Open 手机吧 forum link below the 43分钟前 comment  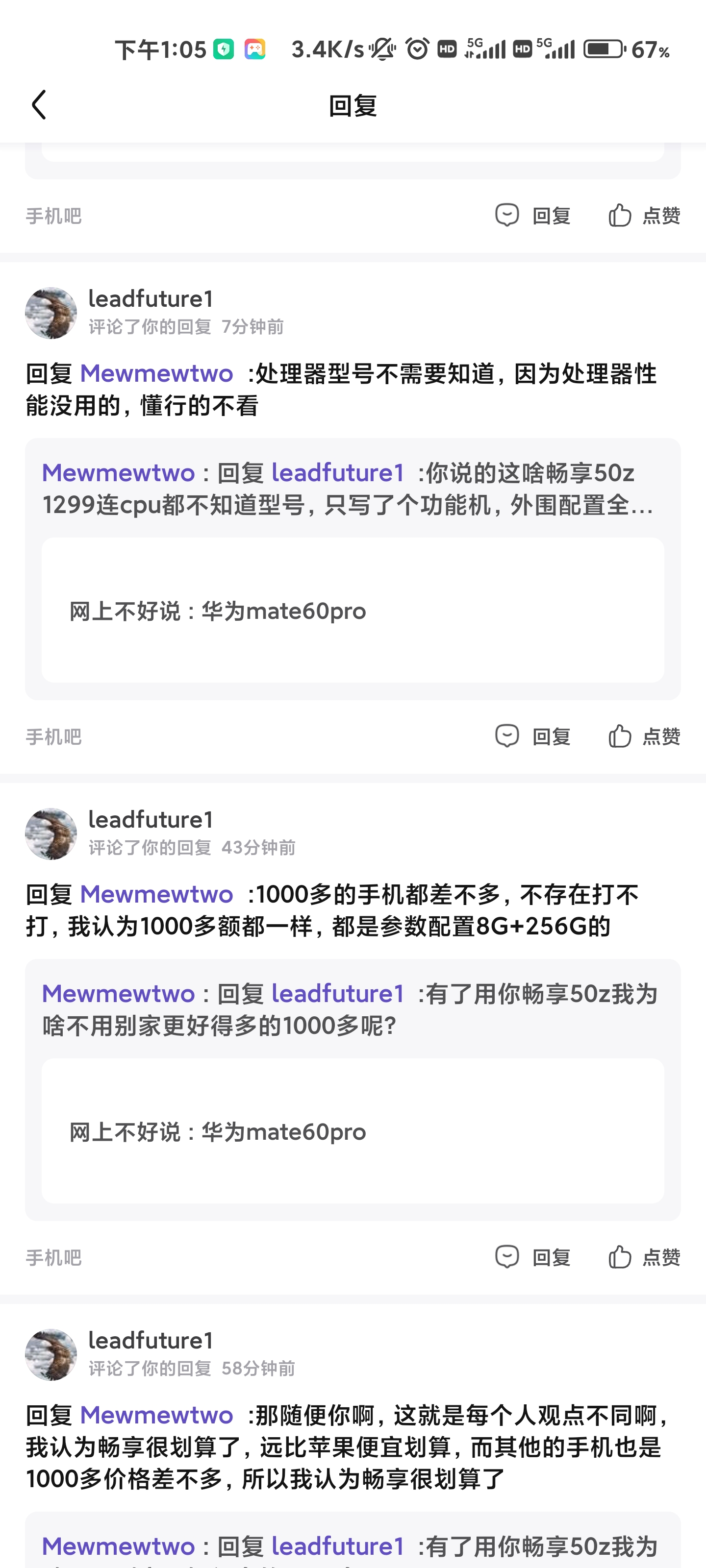pos(53,1257)
